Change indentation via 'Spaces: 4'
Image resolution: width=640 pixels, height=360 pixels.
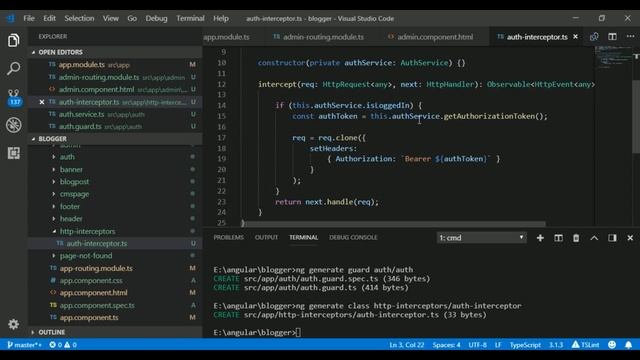click(447, 345)
